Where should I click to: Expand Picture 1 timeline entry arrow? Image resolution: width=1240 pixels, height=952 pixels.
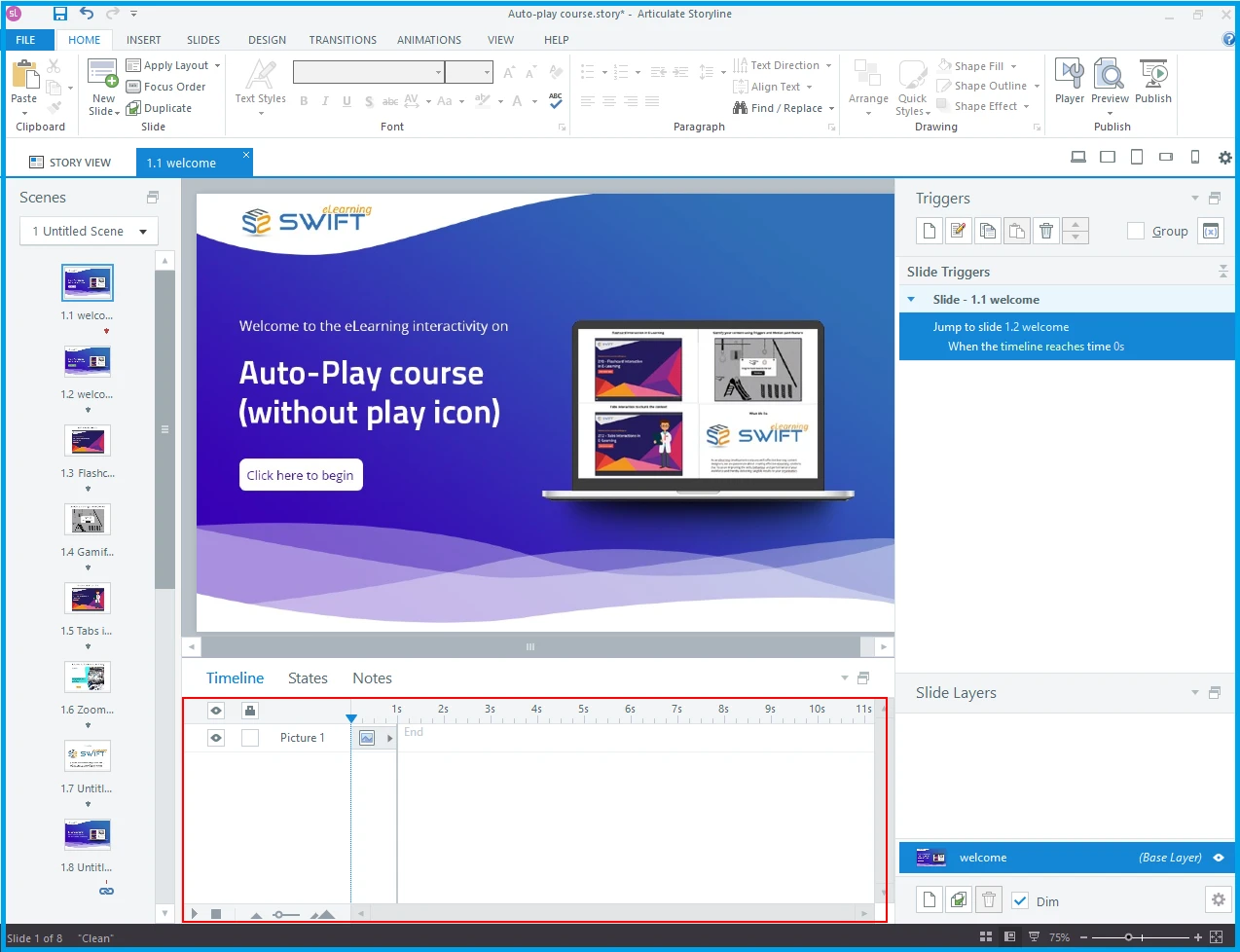pos(390,738)
